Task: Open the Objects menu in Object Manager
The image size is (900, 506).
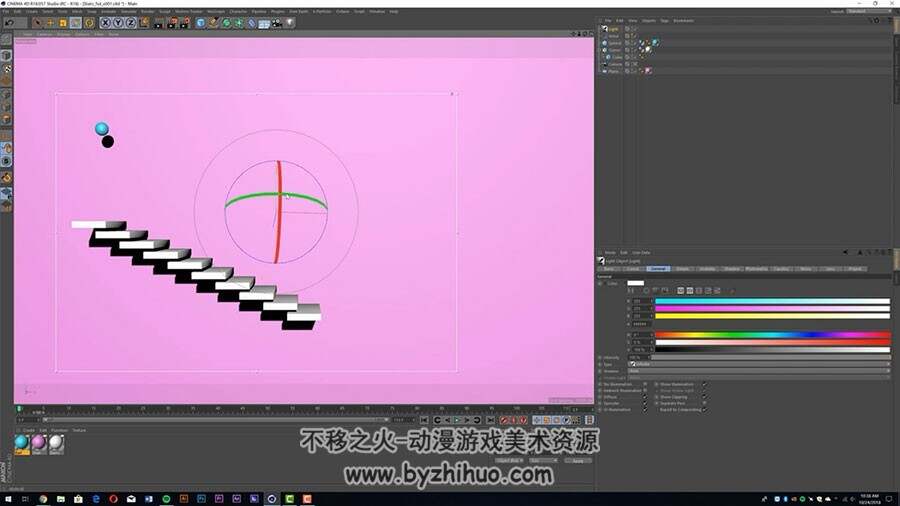Action: point(649,21)
